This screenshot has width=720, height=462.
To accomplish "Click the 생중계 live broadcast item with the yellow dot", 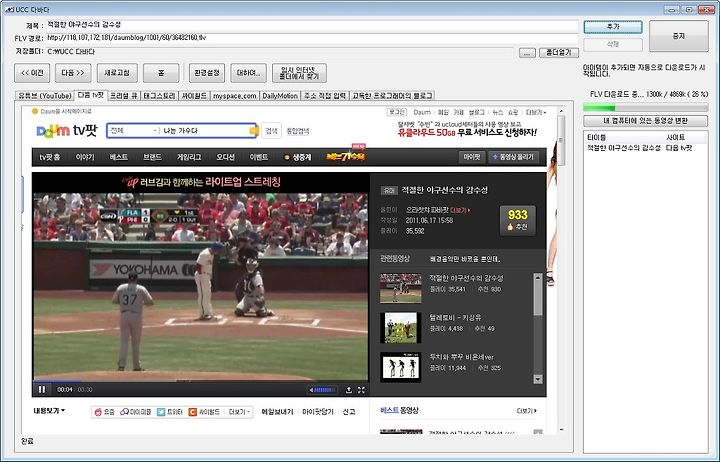I will pos(298,157).
